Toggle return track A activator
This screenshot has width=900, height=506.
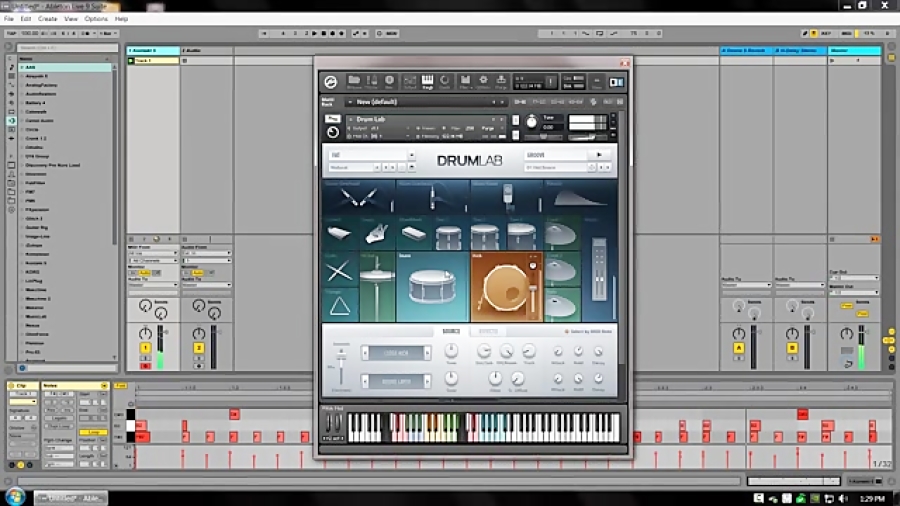[739, 348]
